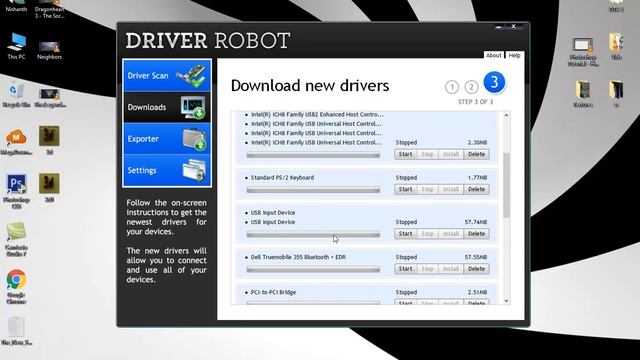640x360 pixels.
Task: Click the Dell Truemobile Bluetooth progress bar
Action: [313, 269]
